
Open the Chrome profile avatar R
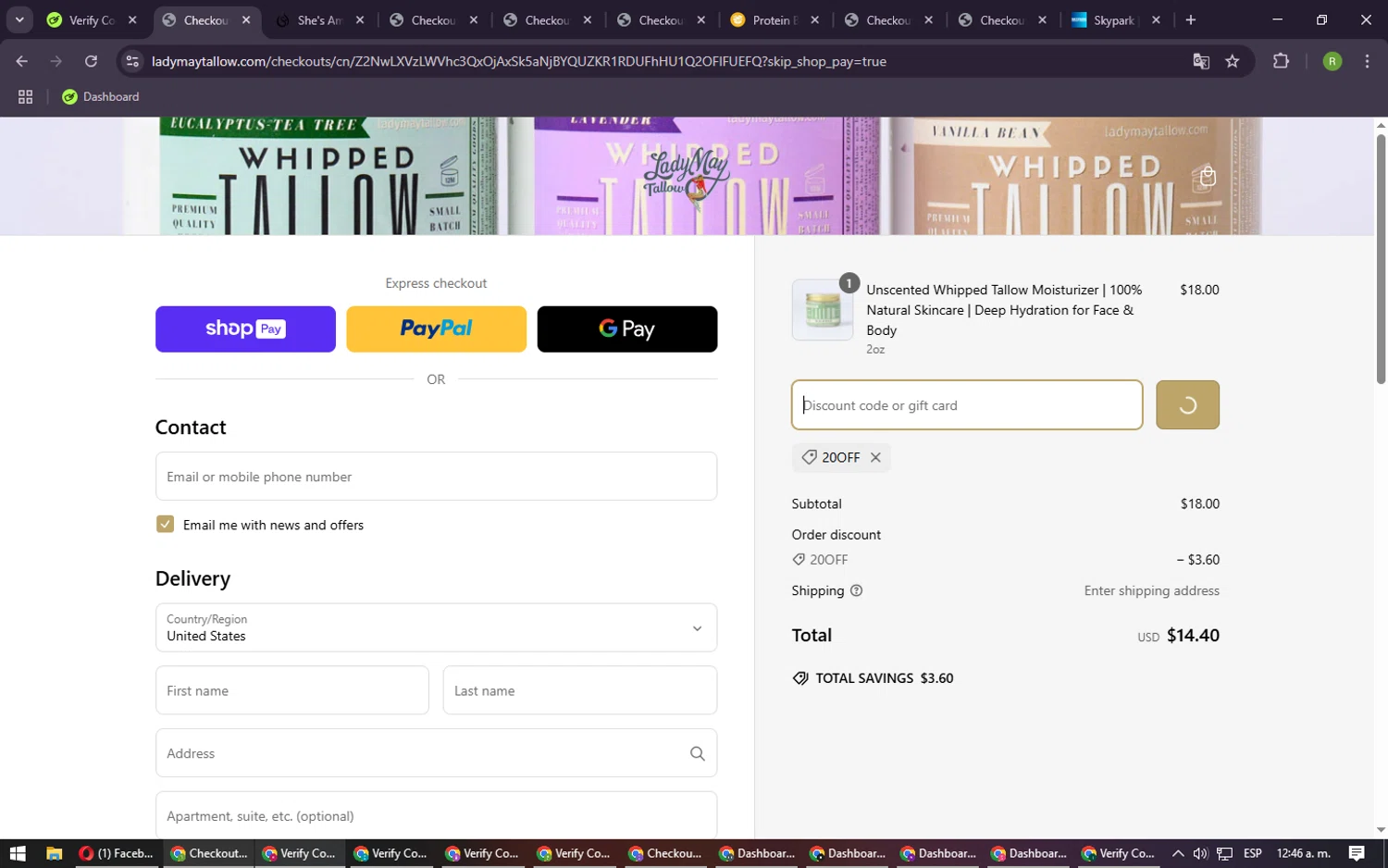click(1332, 61)
